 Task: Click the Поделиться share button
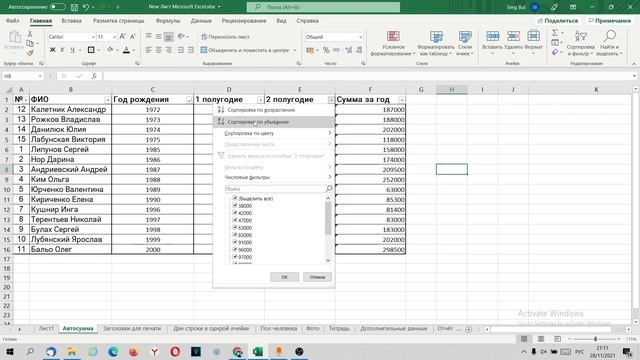point(558,20)
